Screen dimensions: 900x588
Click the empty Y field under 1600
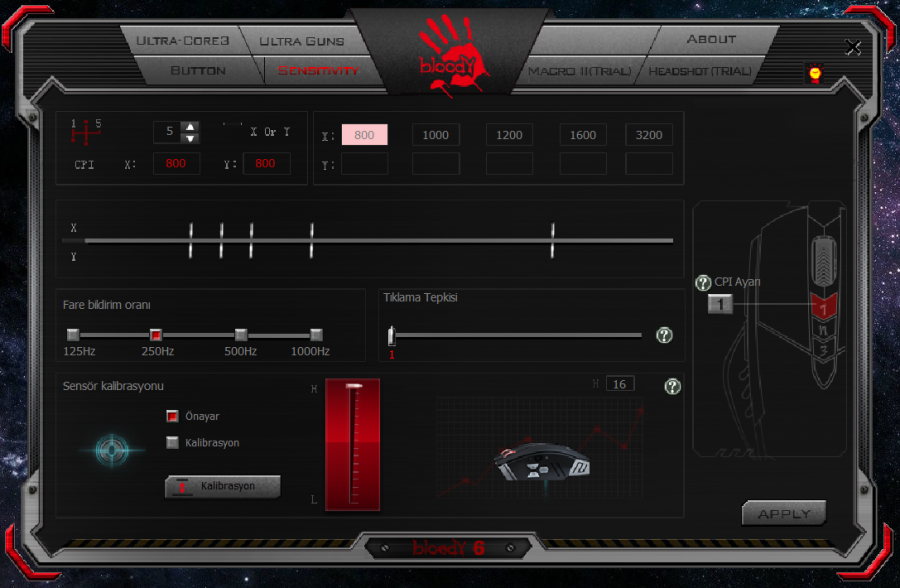tap(583, 164)
